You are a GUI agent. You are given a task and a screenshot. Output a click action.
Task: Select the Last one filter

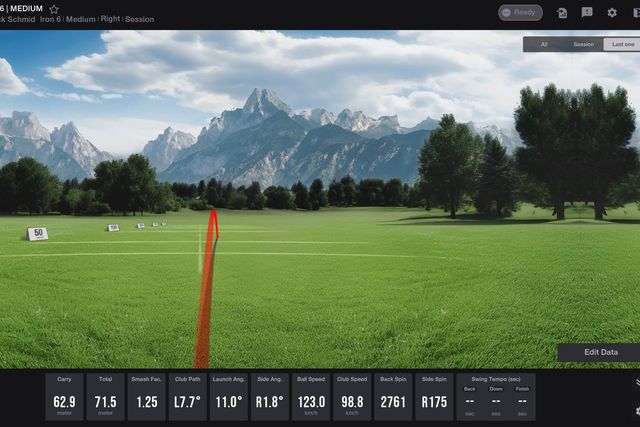[x=622, y=45]
